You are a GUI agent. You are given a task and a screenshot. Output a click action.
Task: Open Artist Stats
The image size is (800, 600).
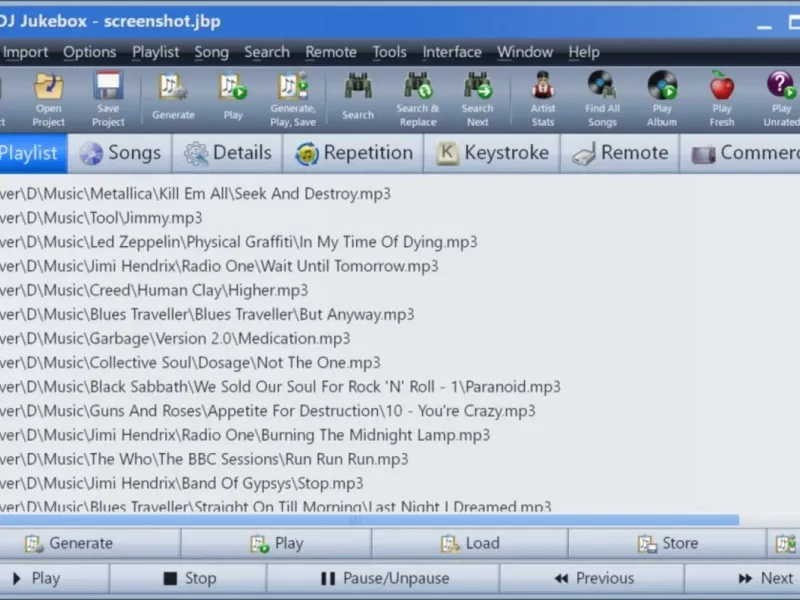pos(542,99)
